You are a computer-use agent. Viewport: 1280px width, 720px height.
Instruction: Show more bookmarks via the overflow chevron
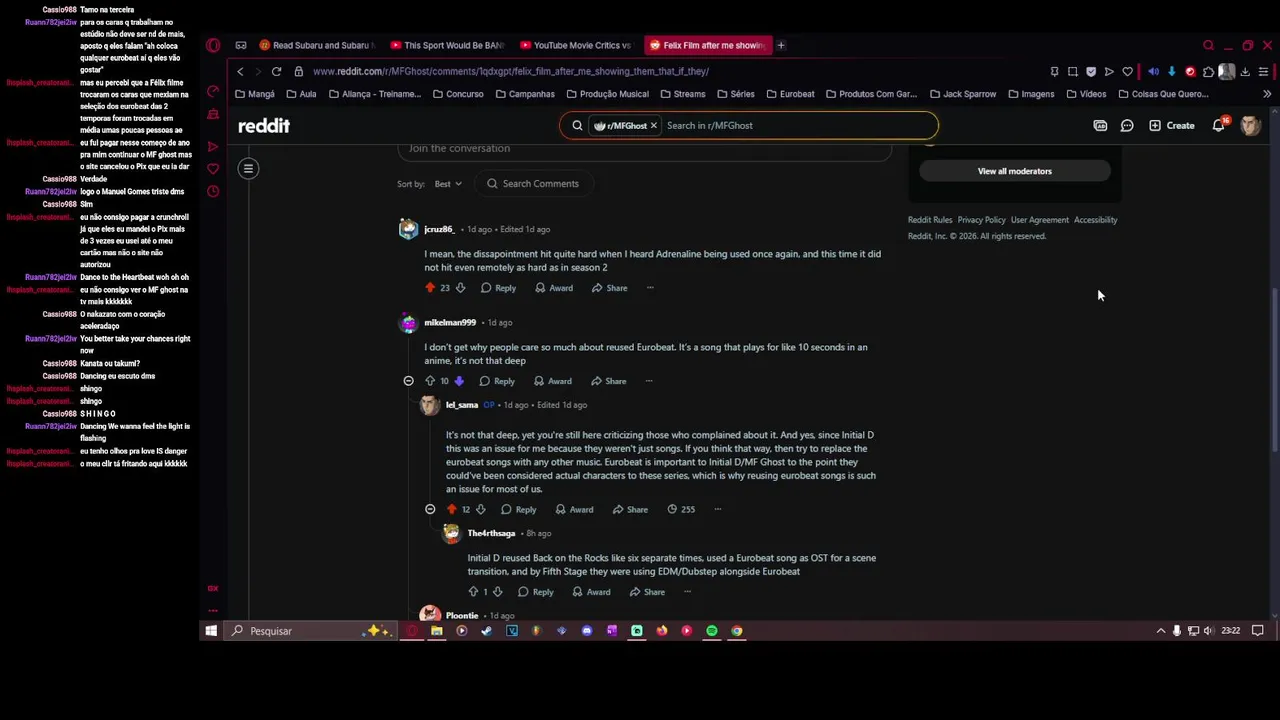(1266, 94)
